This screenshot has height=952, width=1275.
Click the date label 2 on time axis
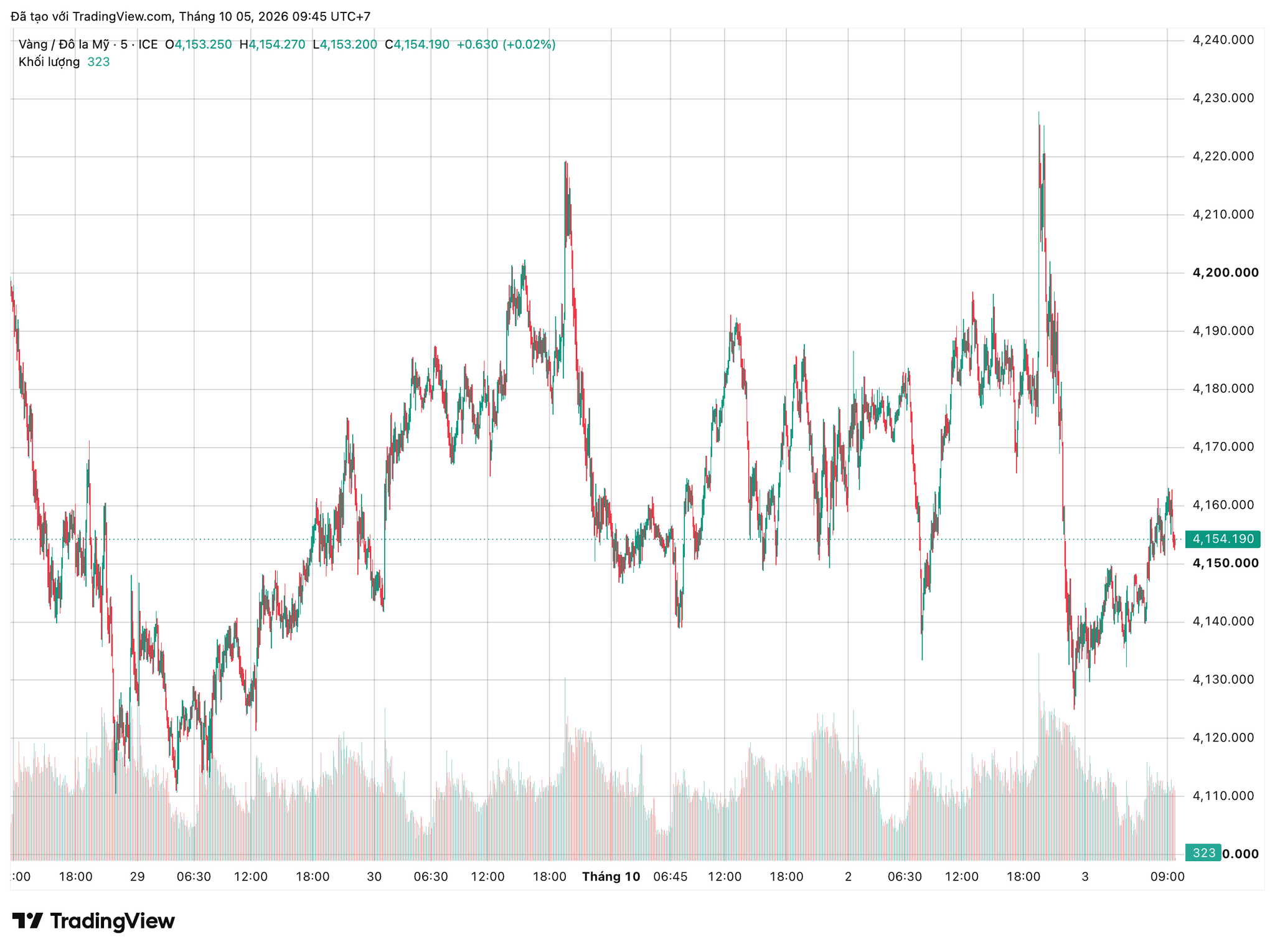pos(848,877)
